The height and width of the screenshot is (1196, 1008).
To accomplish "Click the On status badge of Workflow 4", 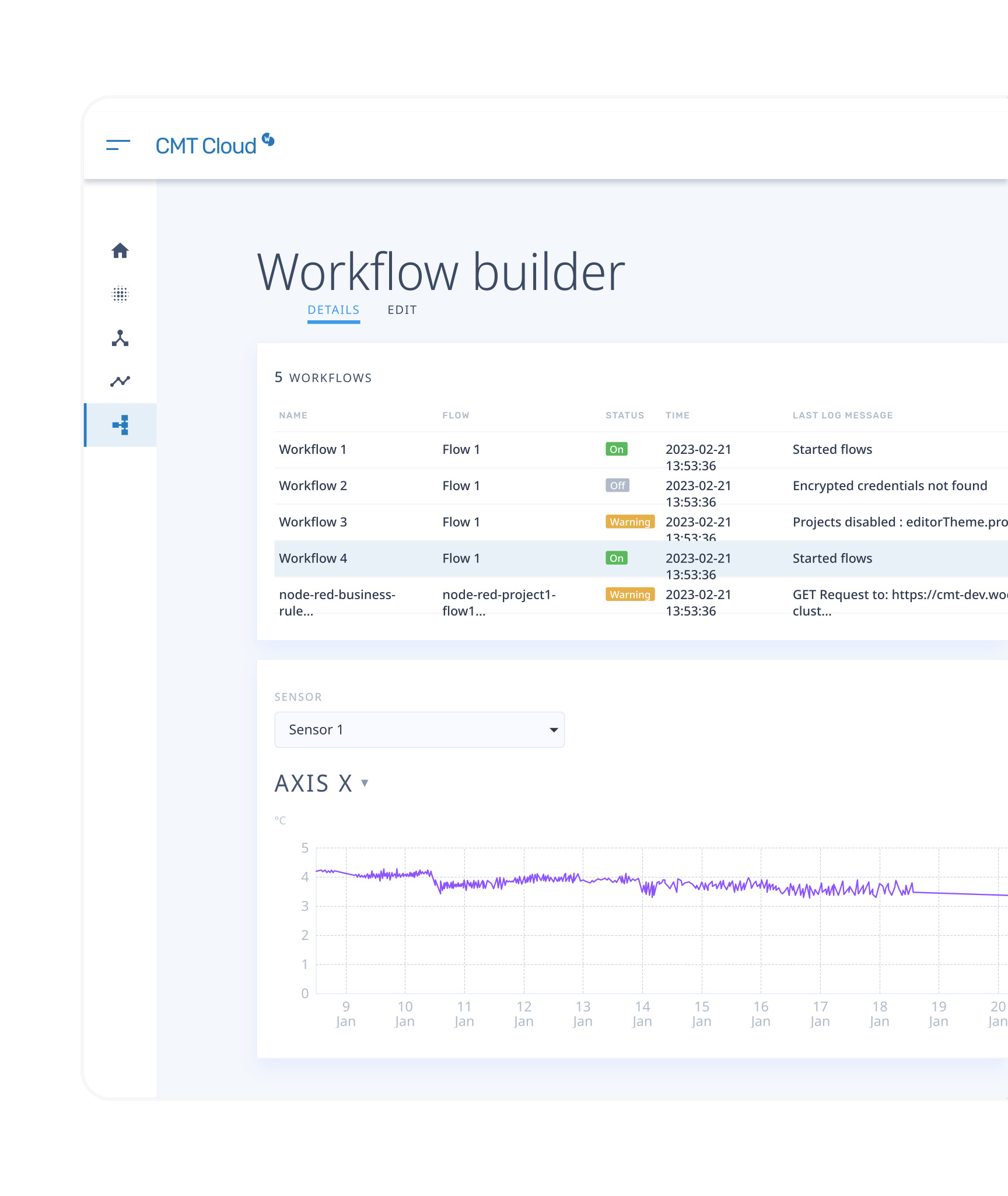I will [x=617, y=558].
